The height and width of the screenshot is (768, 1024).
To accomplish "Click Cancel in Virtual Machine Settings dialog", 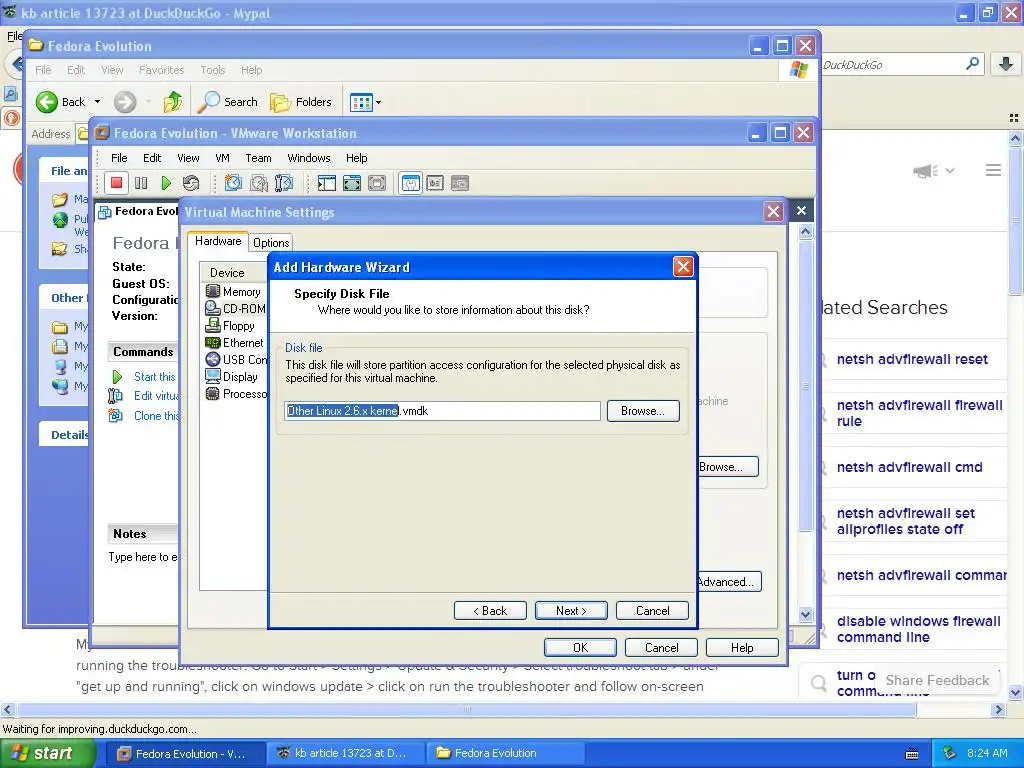I will [661, 648].
